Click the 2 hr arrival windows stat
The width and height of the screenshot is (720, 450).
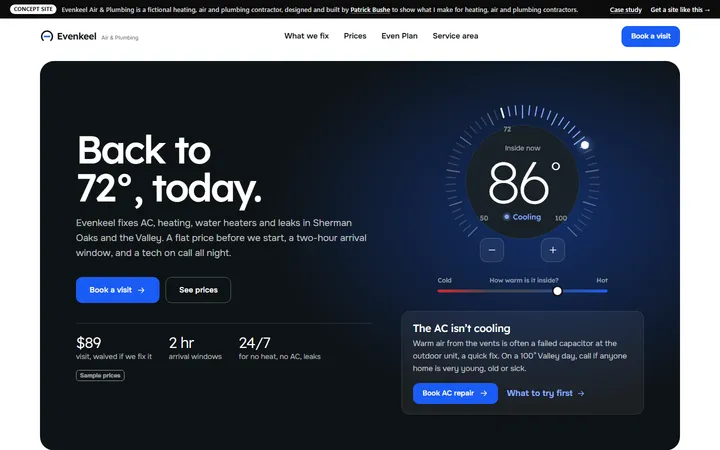coord(195,348)
